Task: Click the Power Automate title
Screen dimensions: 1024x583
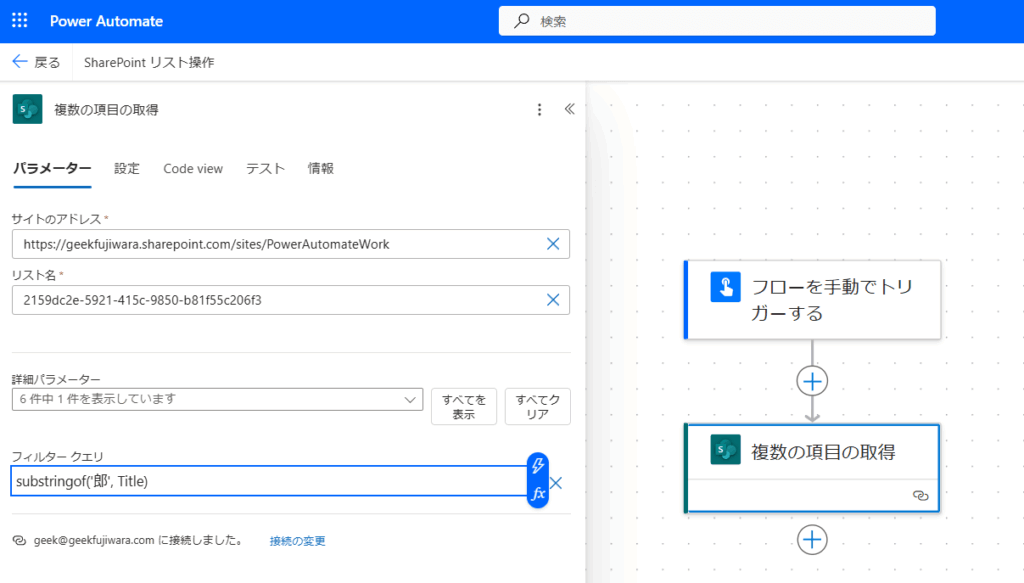Action: pos(106,21)
